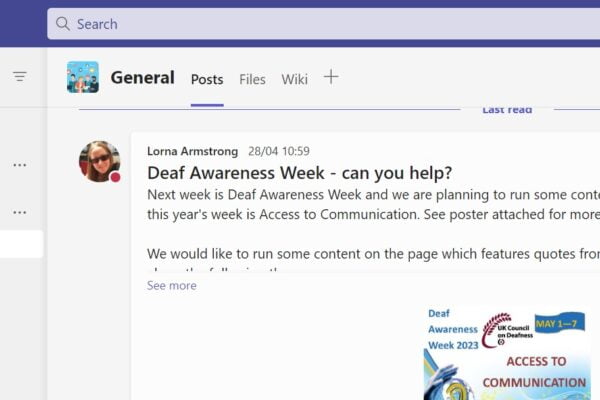Open the filter icon in left pane
Viewport: 600px width, 400px height.
[x=20, y=76]
